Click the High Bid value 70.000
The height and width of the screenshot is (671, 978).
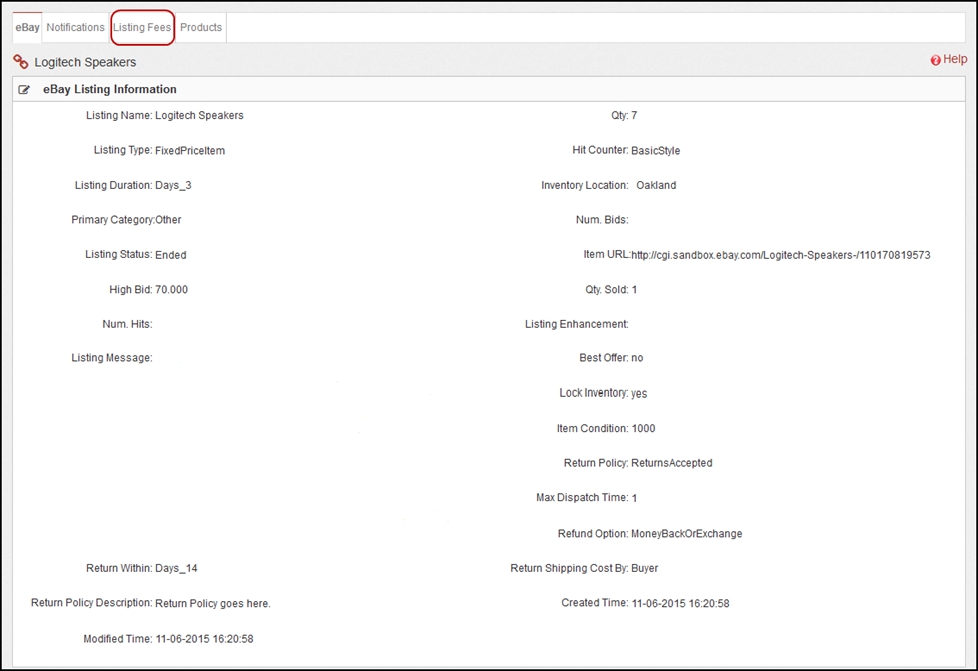[171, 289]
